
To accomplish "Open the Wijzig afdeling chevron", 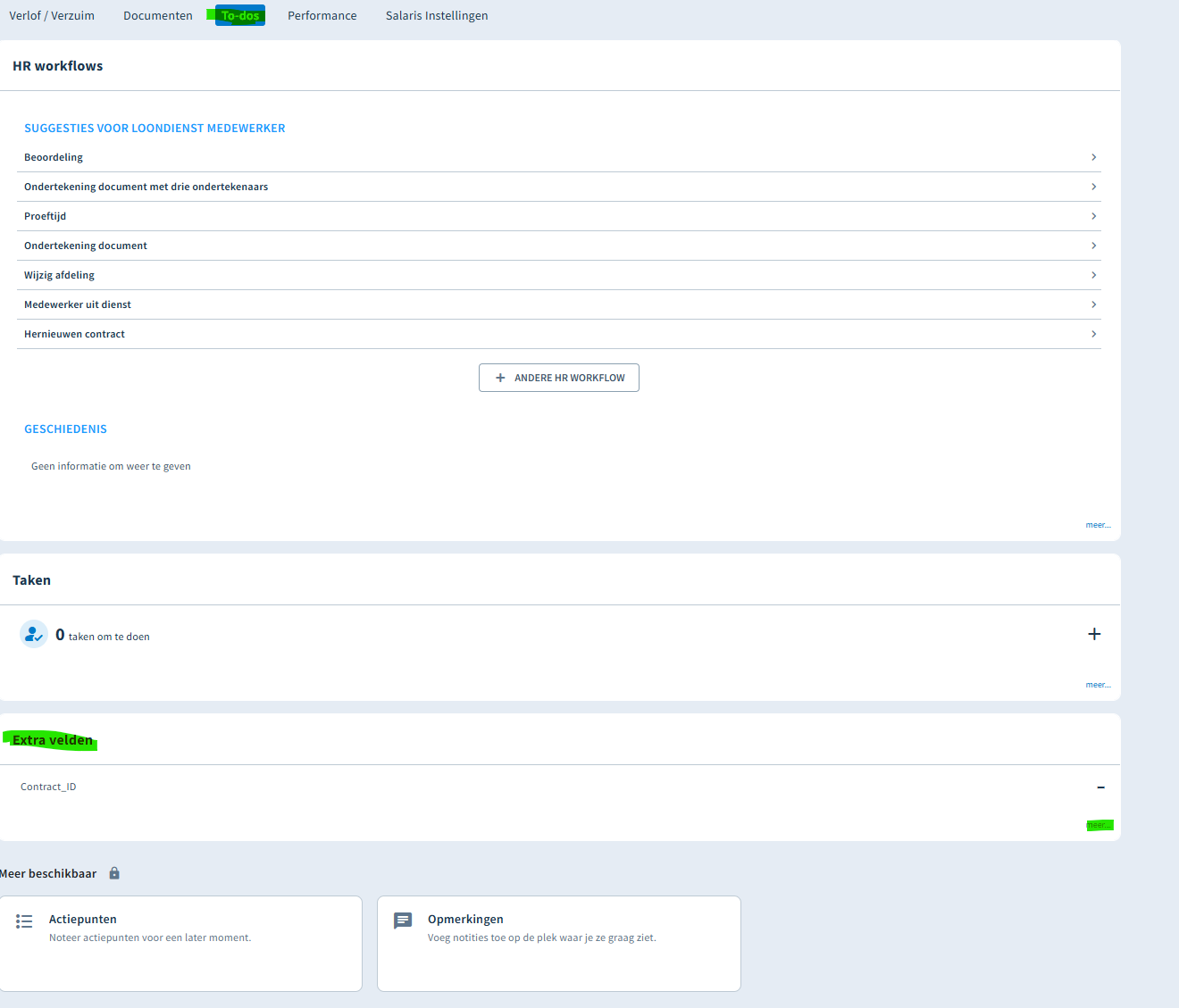I will 1094,275.
